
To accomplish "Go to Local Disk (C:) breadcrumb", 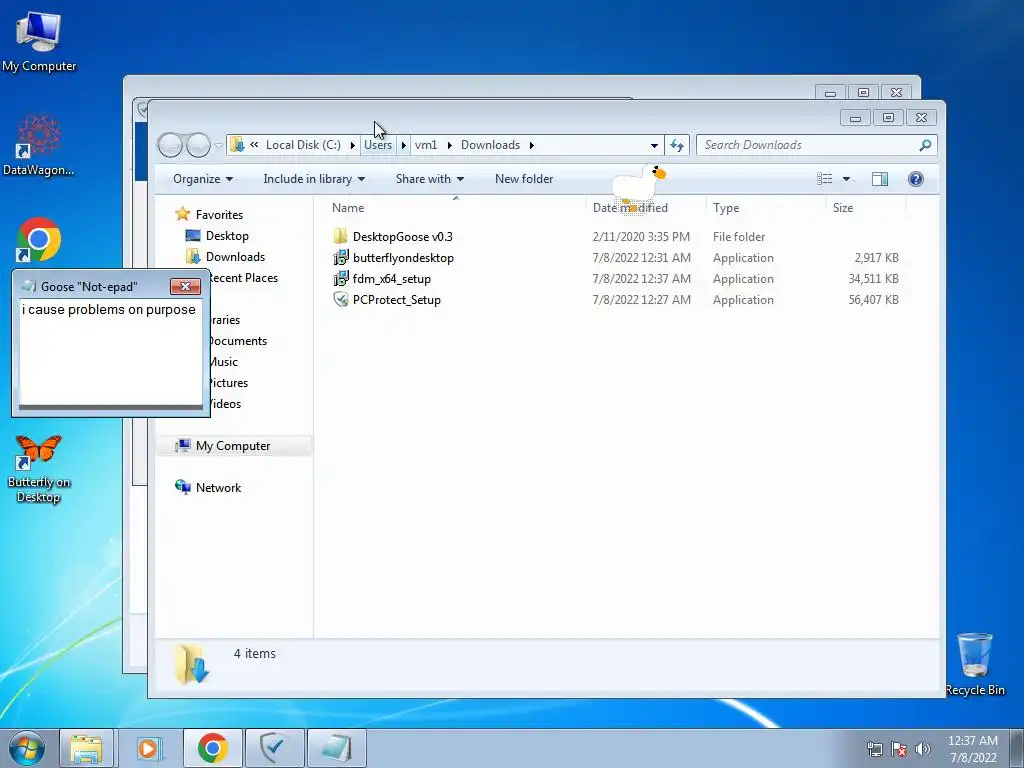I will [303, 145].
